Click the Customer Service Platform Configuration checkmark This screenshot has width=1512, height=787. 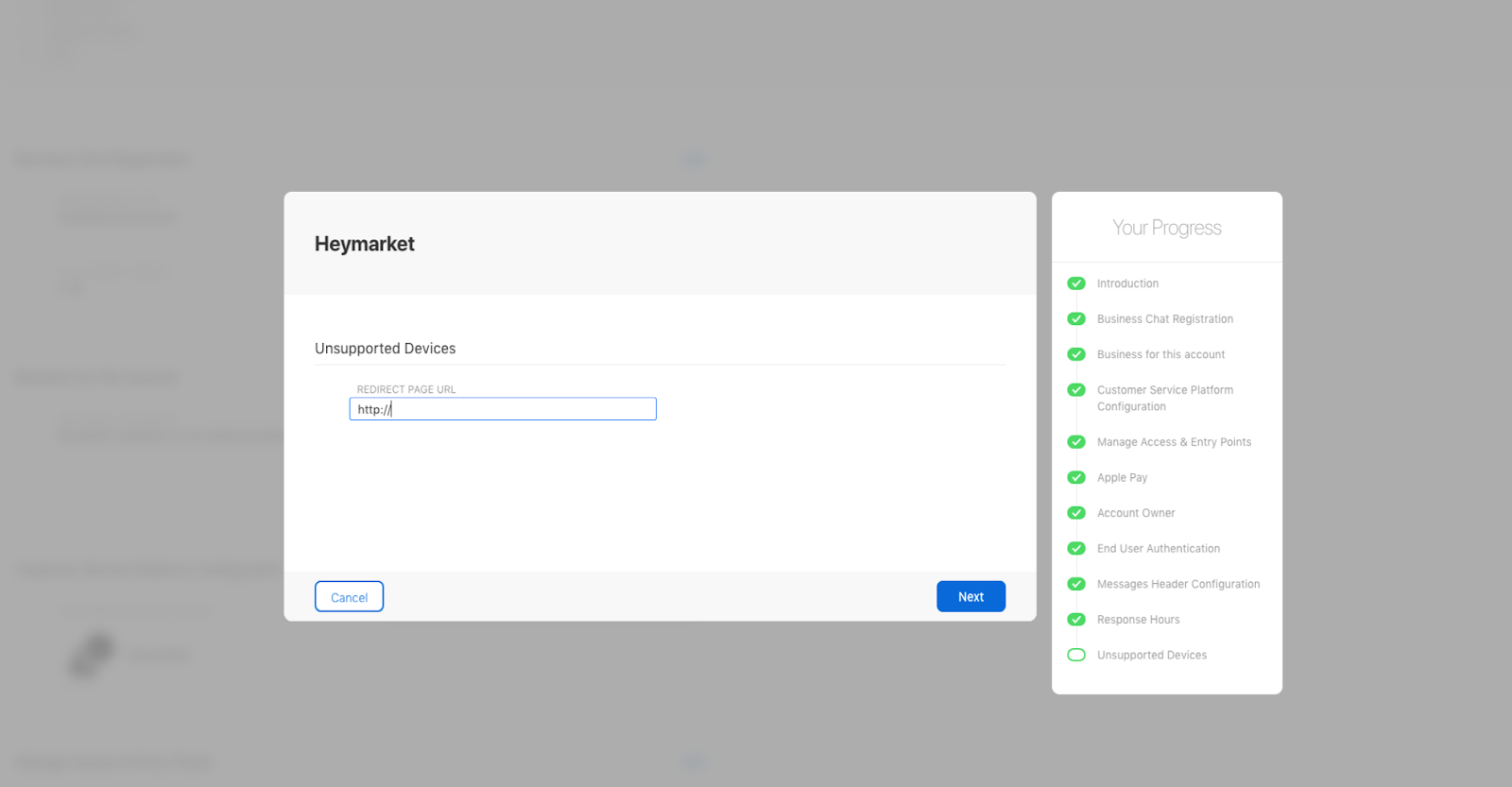pos(1076,389)
